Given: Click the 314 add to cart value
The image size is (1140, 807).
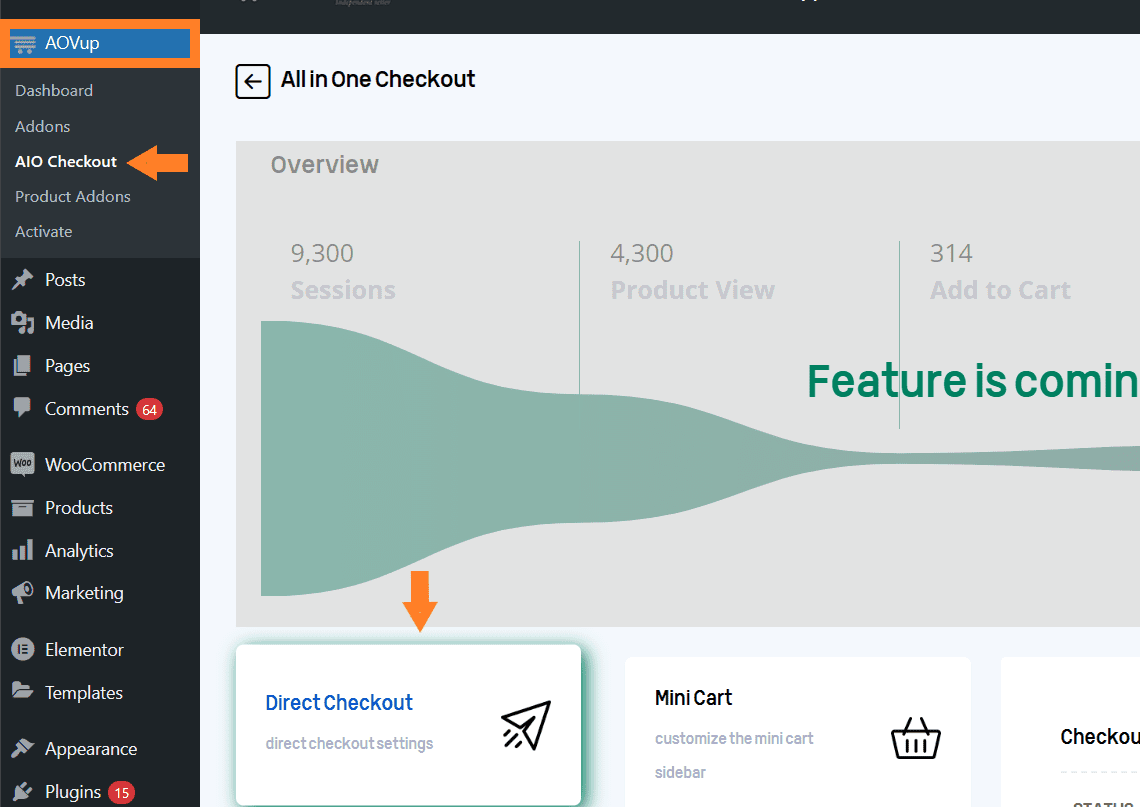Looking at the screenshot, I should click(x=951, y=253).
